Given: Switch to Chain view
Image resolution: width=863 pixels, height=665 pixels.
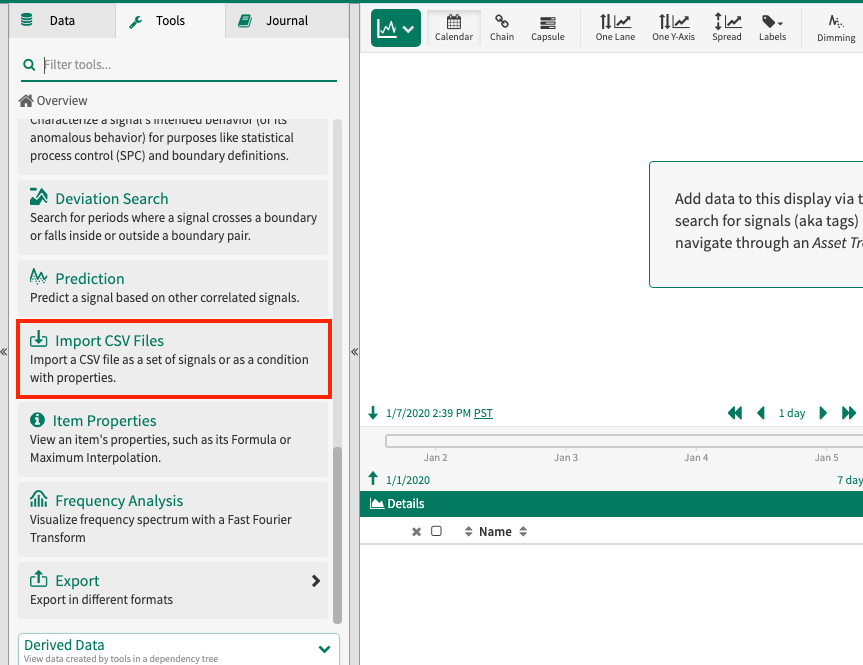Looking at the screenshot, I should [x=501, y=27].
